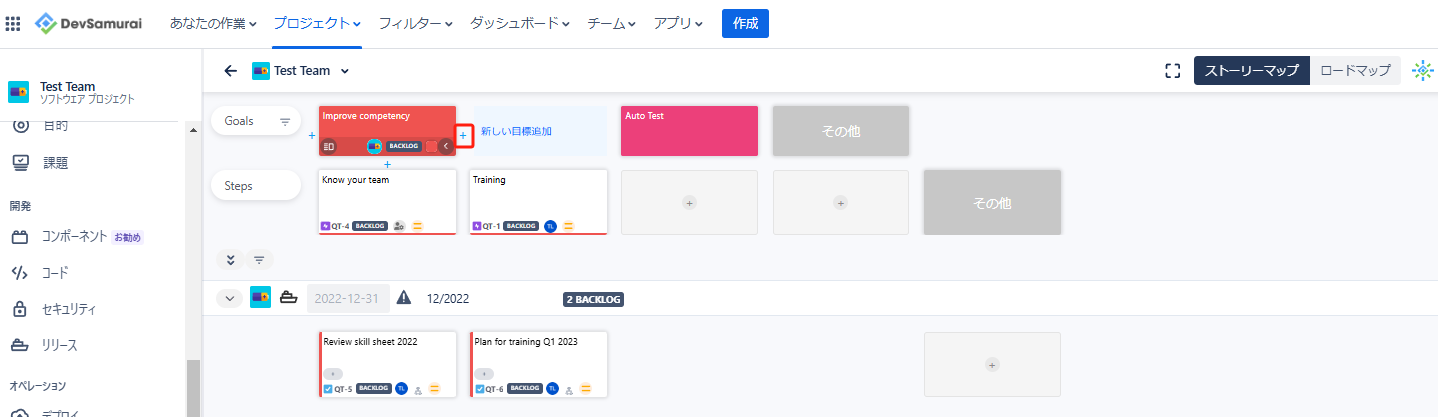1438x417 pixels.
Task: Click the Goals filter icon
Action: click(284, 122)
